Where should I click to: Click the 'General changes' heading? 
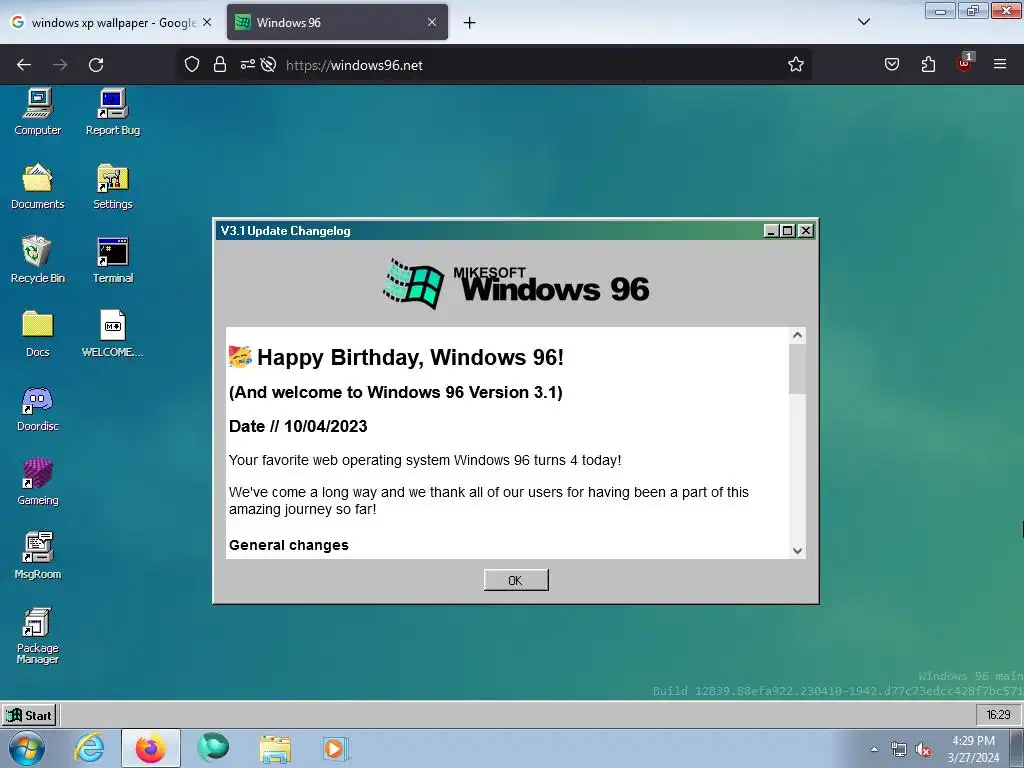pos(289,545)
